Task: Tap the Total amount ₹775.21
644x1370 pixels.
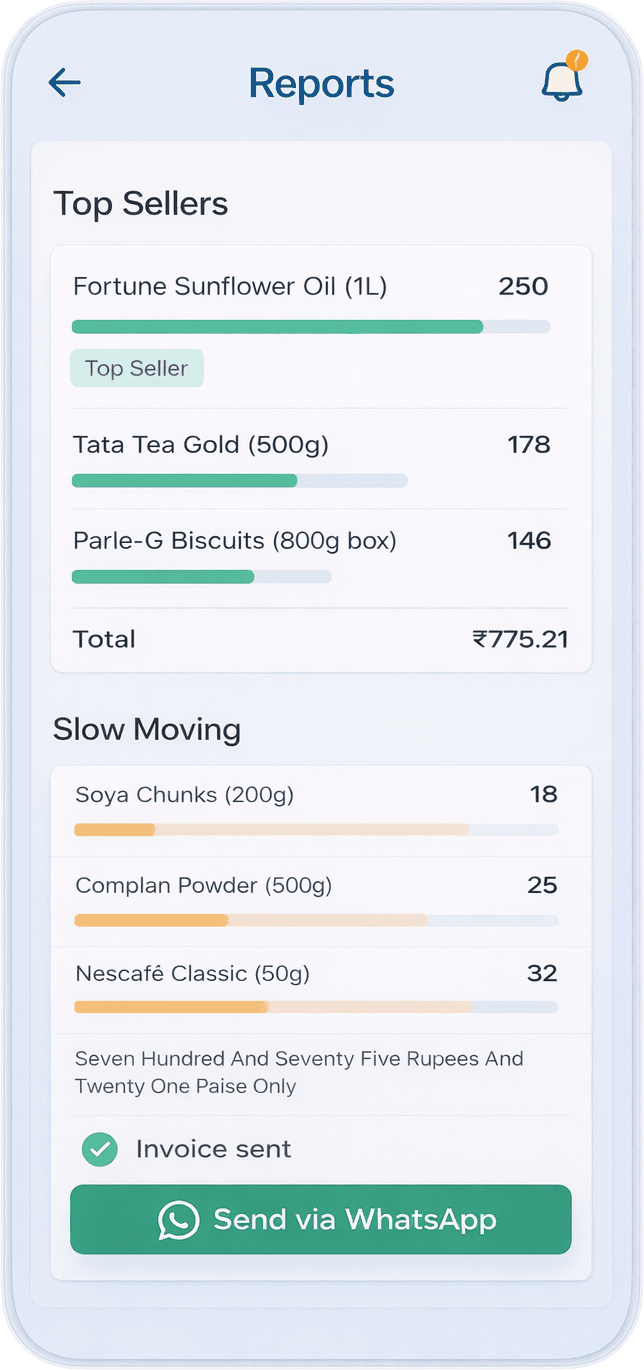Action: (x=520, y=639)
